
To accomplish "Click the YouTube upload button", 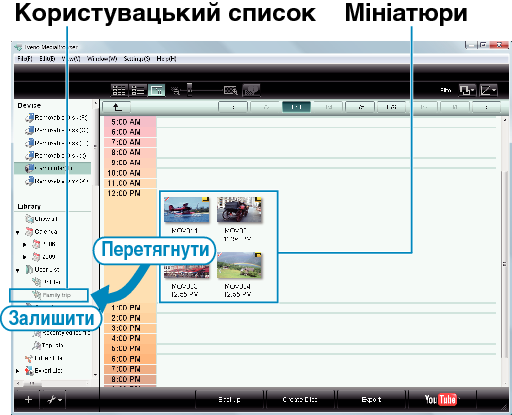I will [441, 399].
